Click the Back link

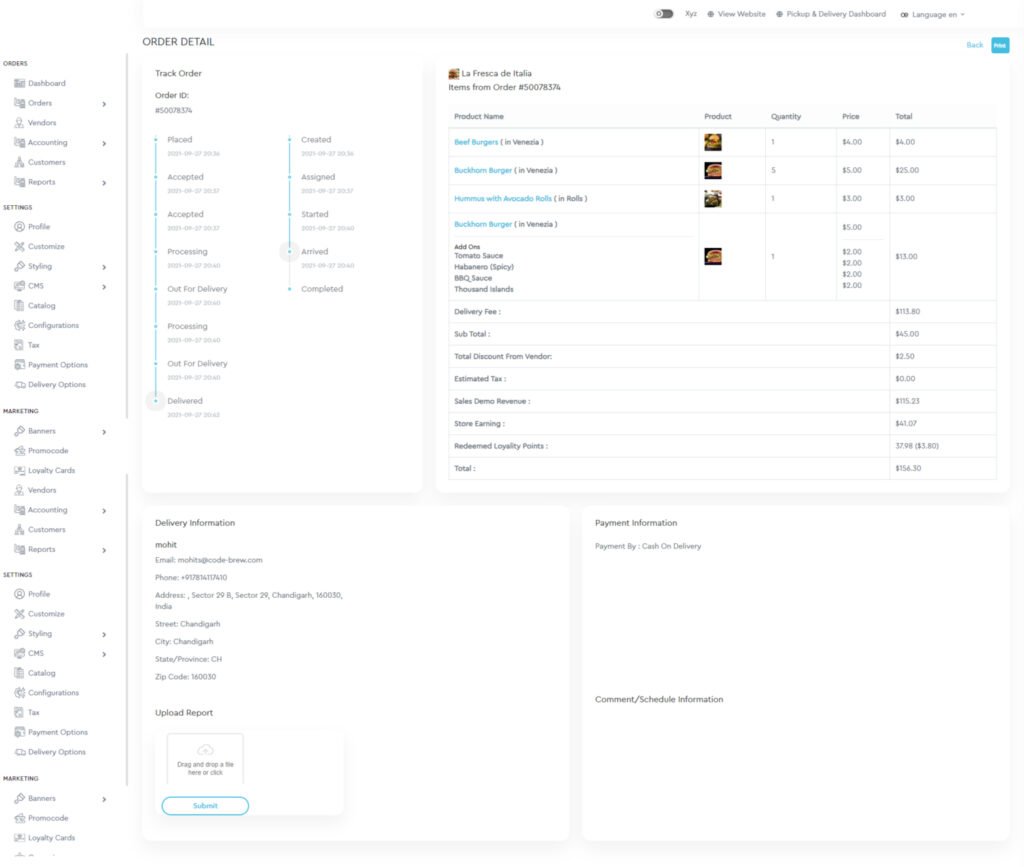[x=974, y=45]
